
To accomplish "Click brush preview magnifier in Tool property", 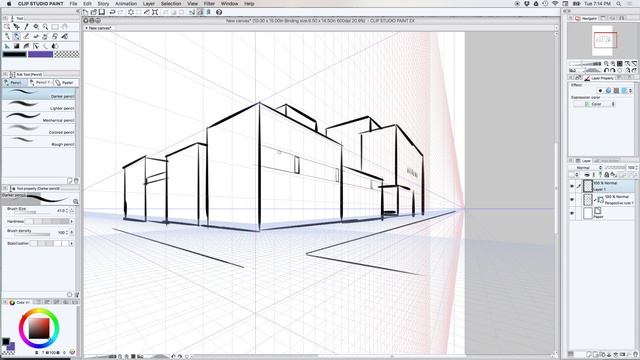I will tap(76, 201).
